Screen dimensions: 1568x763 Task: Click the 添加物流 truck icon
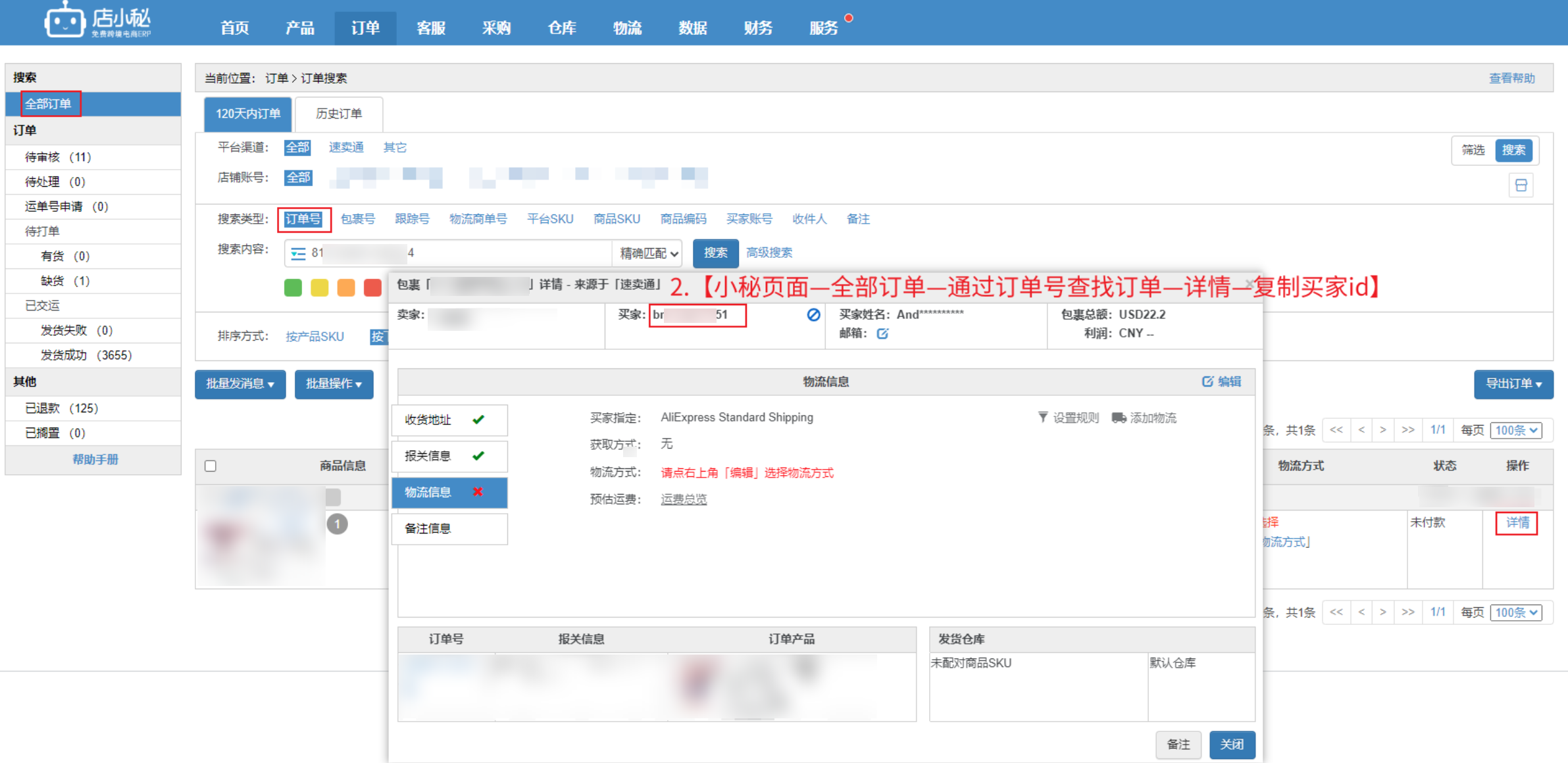1119,418
